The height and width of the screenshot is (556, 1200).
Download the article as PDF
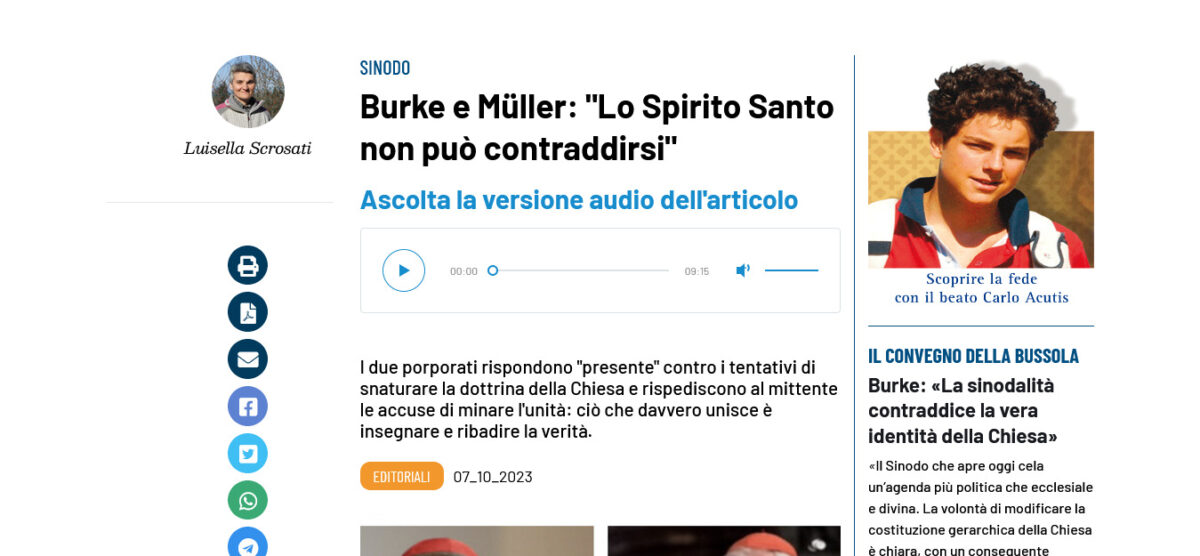(248, 312)
